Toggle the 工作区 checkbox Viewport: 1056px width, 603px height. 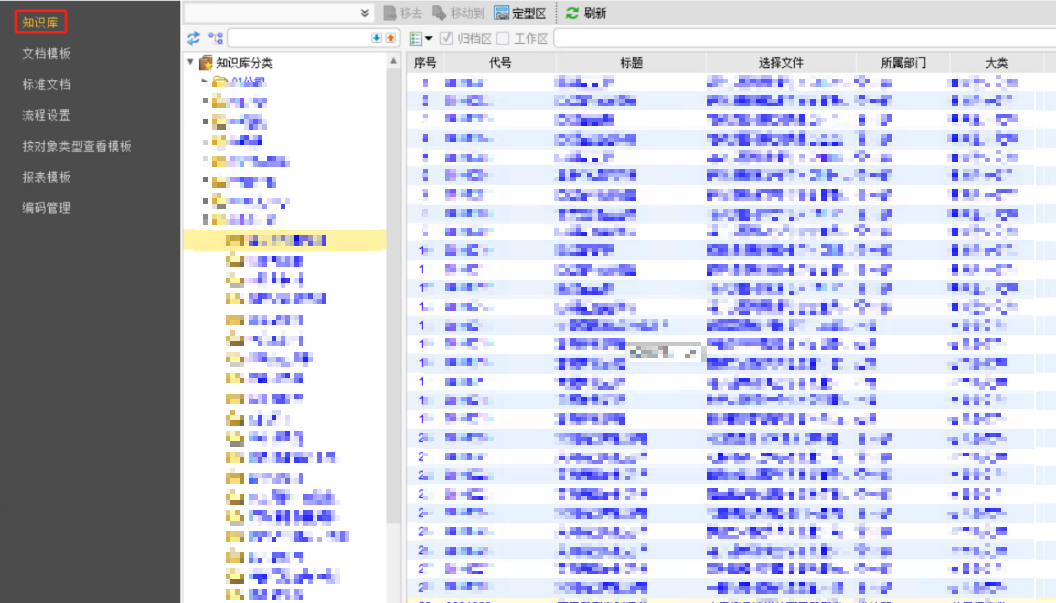coord(503,38)
